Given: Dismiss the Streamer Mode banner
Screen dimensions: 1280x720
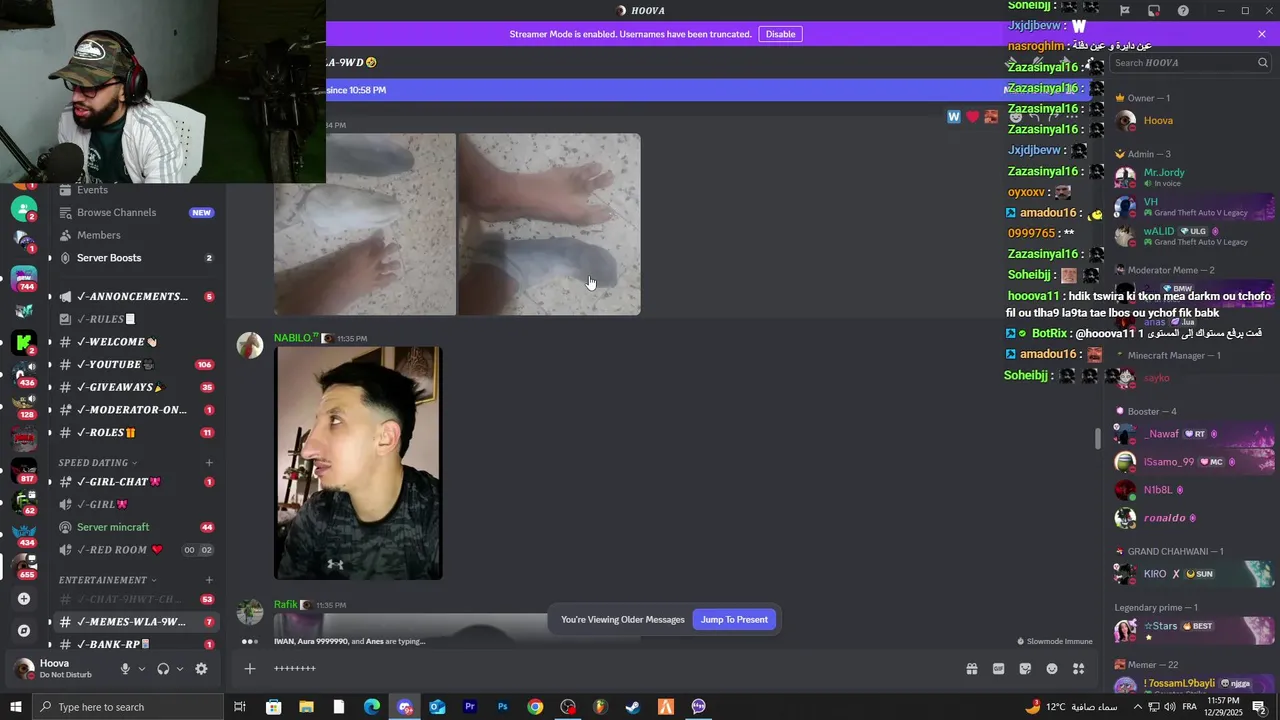Looking at the screenshot, I should pyautogui.click(x=1262, y=34).
